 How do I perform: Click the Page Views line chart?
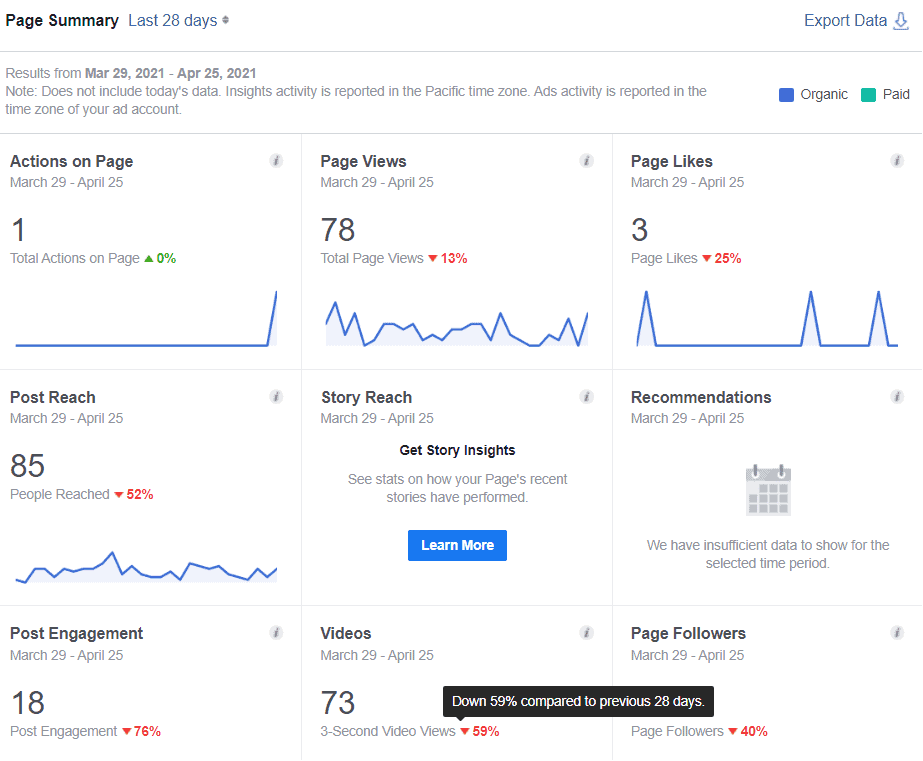[x=456, y=325]
